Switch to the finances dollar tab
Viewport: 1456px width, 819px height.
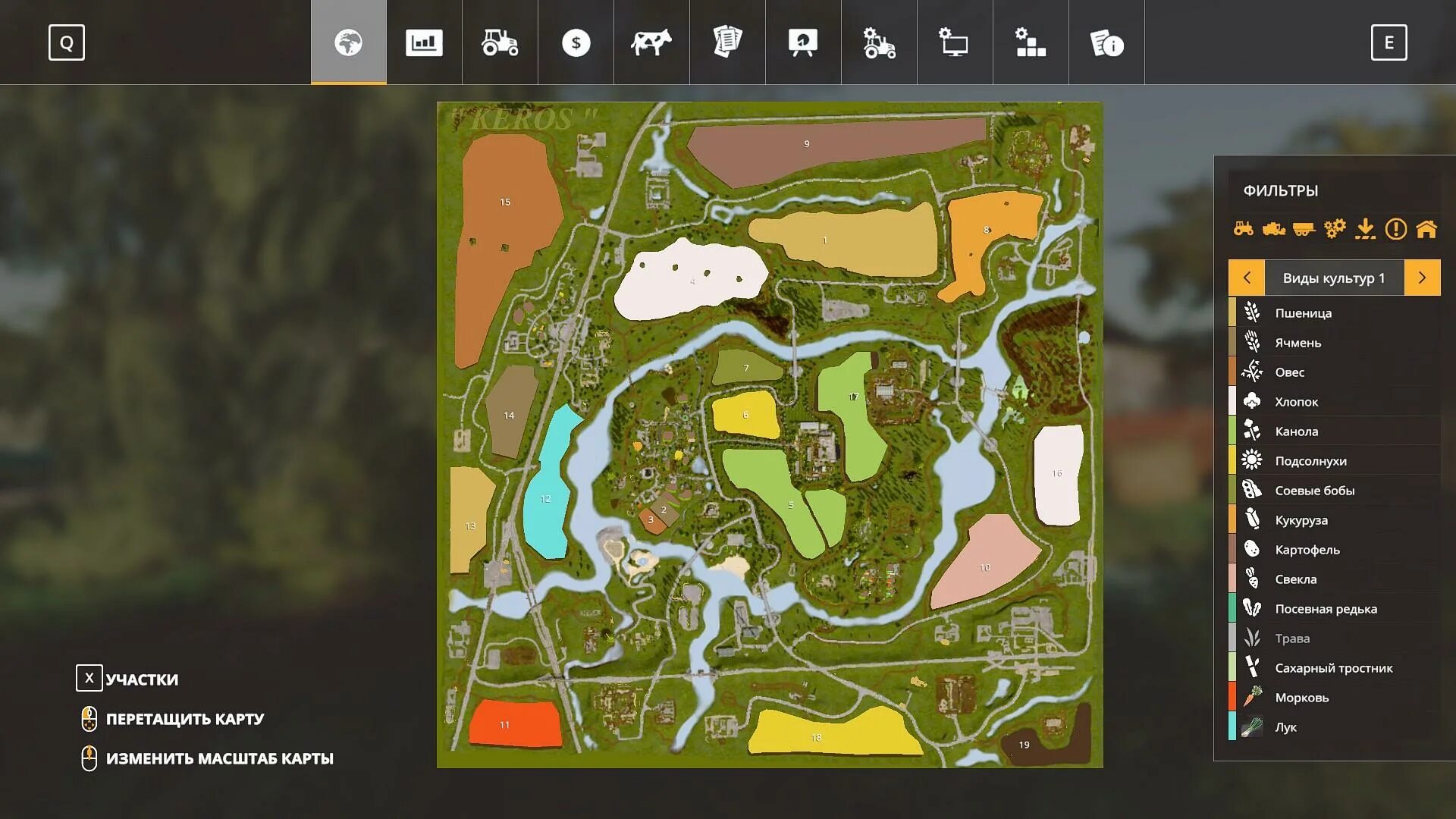click(x=576, y=42)
